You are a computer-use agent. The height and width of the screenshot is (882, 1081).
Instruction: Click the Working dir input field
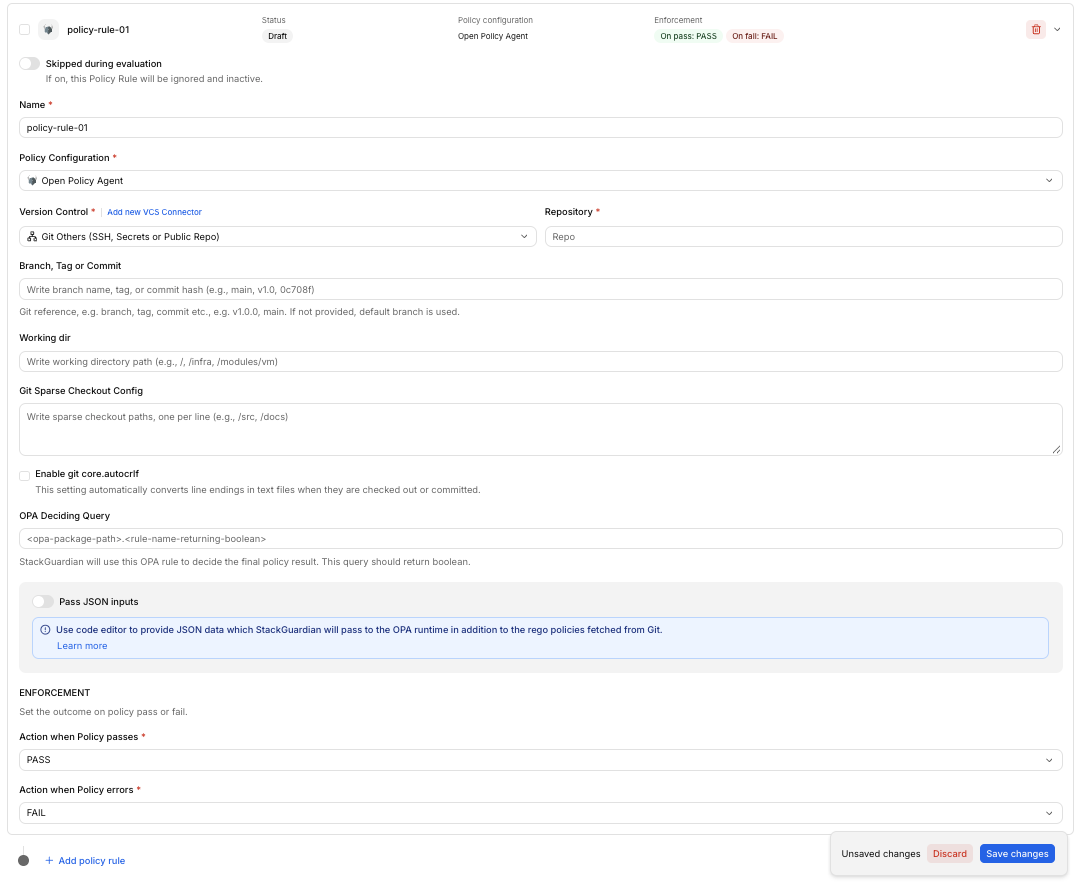540,361
